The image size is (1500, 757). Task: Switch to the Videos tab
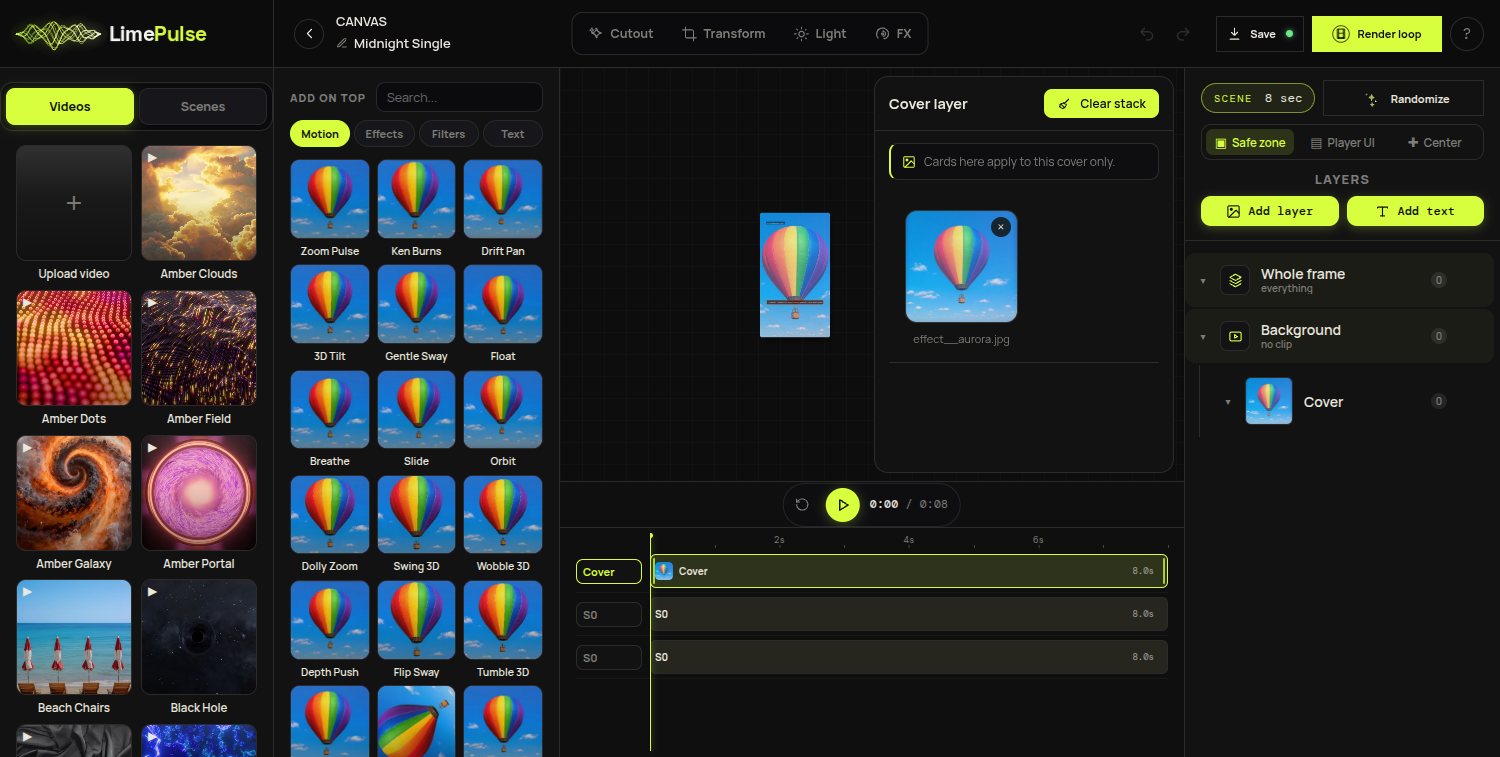pos(70,107)
